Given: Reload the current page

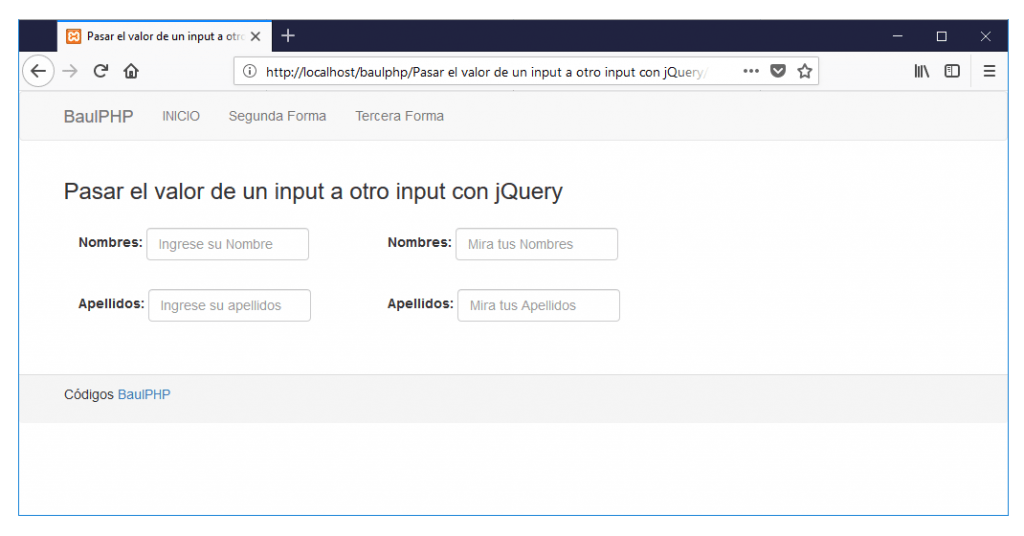Looking at the screenshot, I should [x=100, y=71].
